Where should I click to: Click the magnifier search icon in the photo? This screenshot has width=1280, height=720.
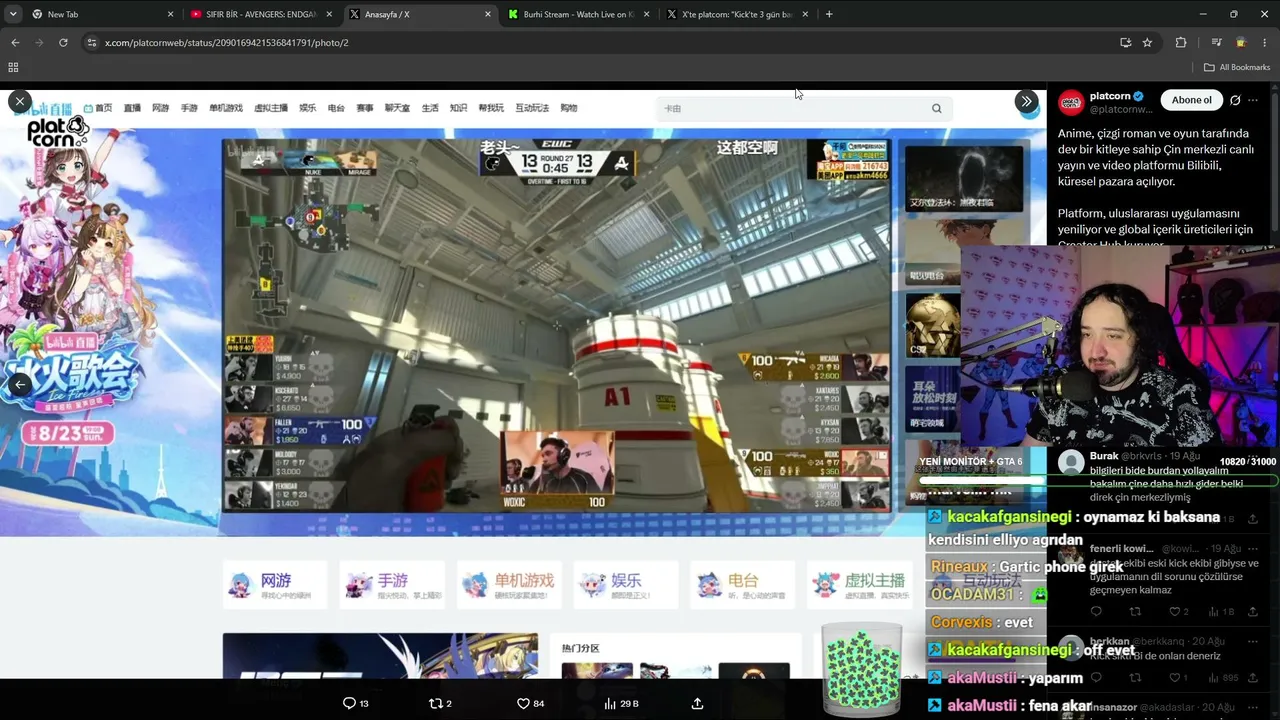pyautogui.click(x=937, y=108)
